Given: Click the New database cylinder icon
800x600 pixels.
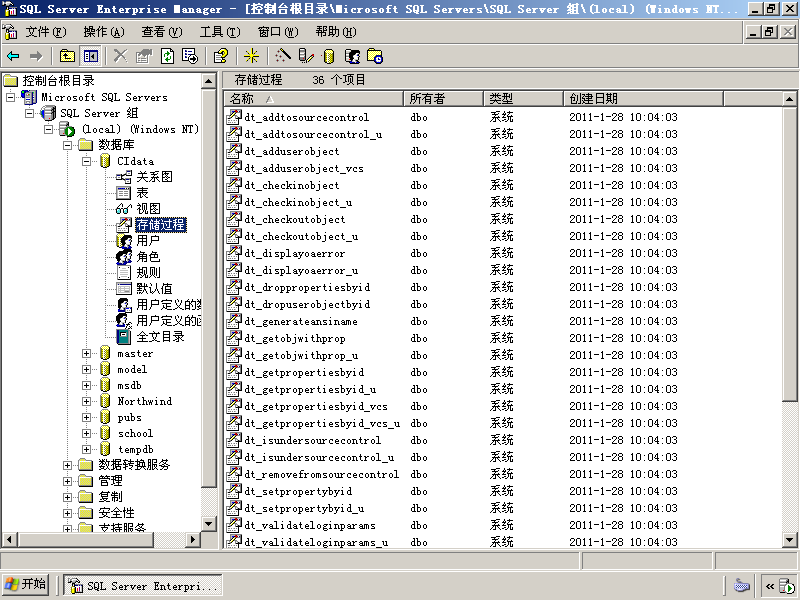Looking at the screenshot, I should coord(329,56).
